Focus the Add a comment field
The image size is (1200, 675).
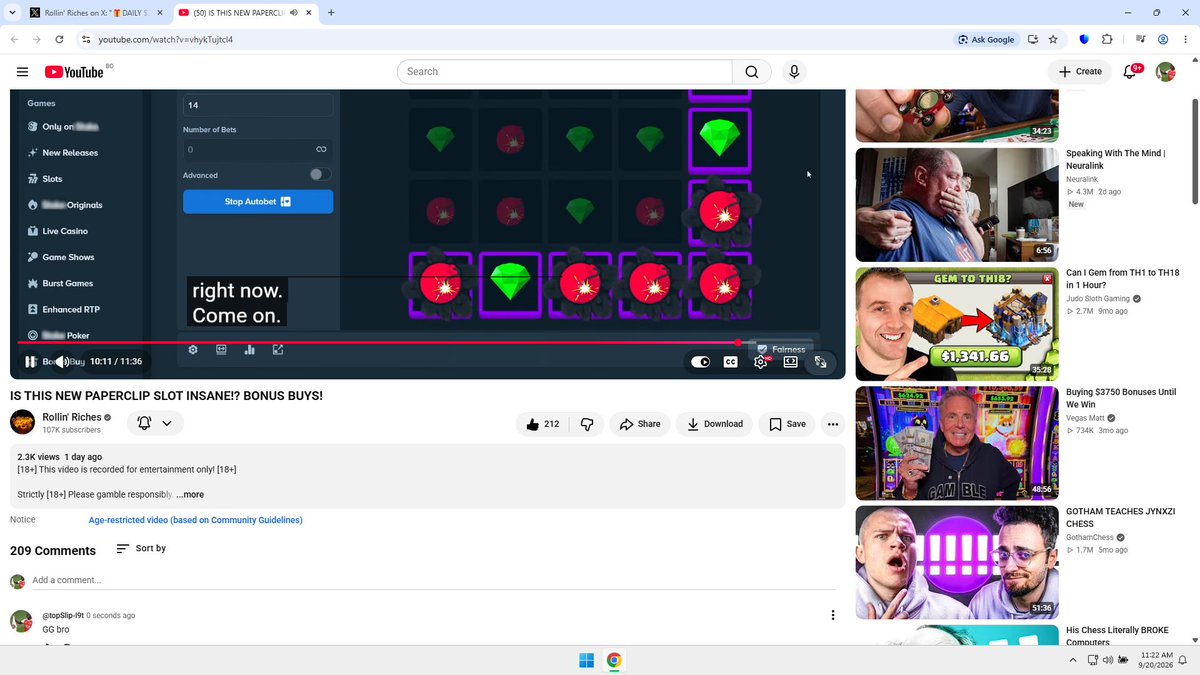(x=434, y=580)
